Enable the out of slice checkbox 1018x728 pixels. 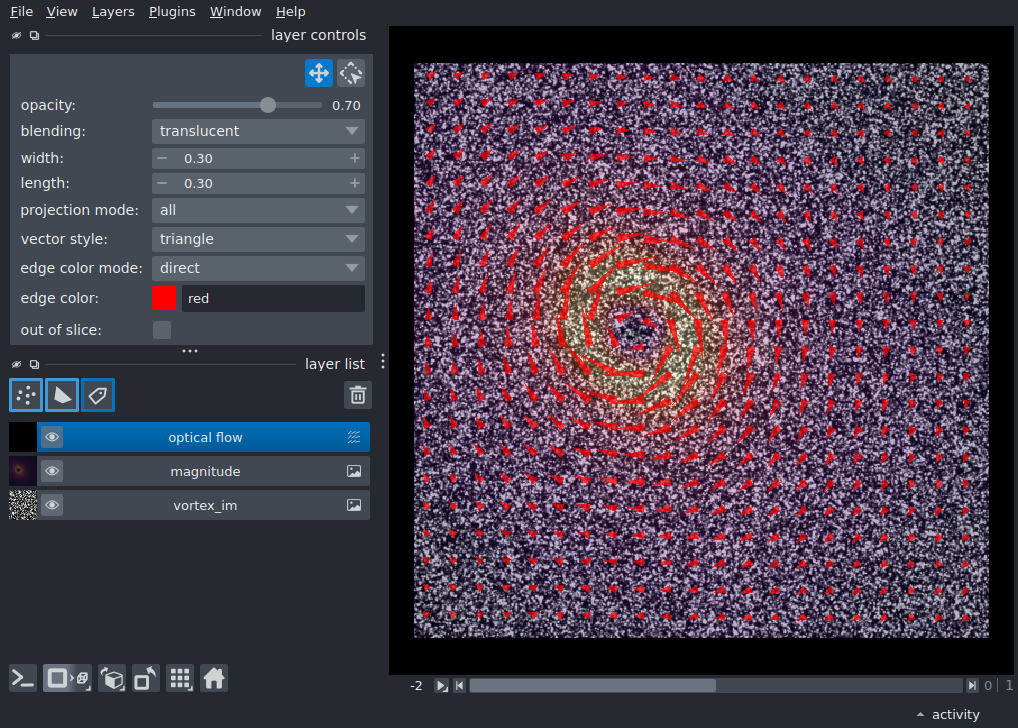pos(162,330)
